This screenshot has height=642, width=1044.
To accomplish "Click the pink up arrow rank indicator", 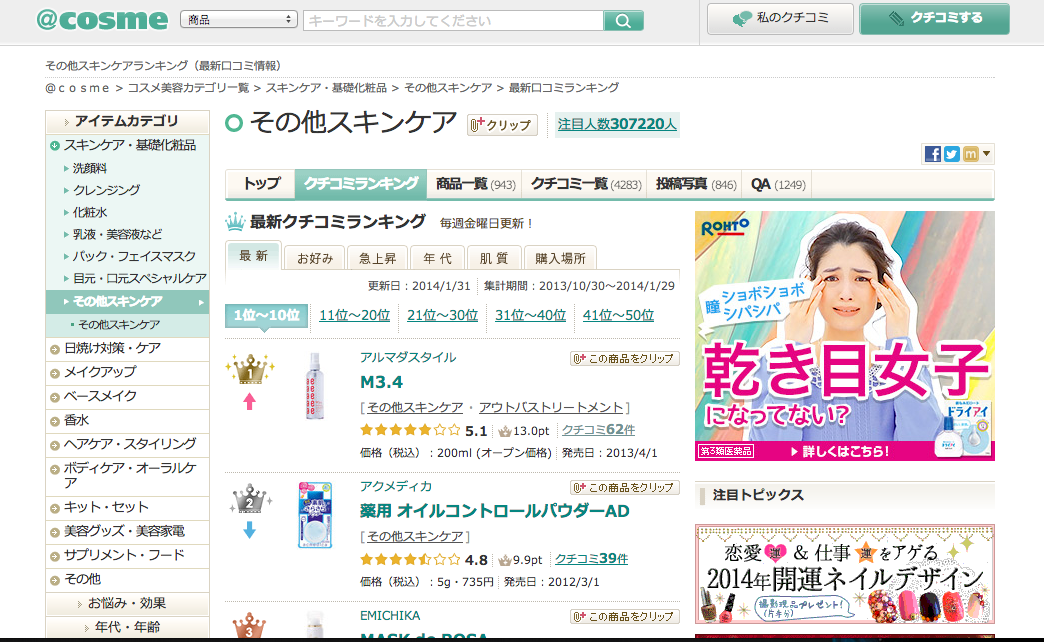I will click(250, 401).
